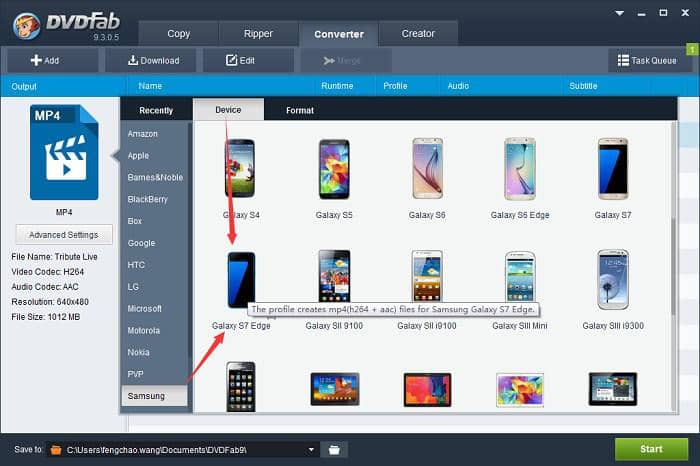Screen dimensions: 700x466
Task: Click the device grid vertical scrollbar
Action: click(x=674, y=265)
